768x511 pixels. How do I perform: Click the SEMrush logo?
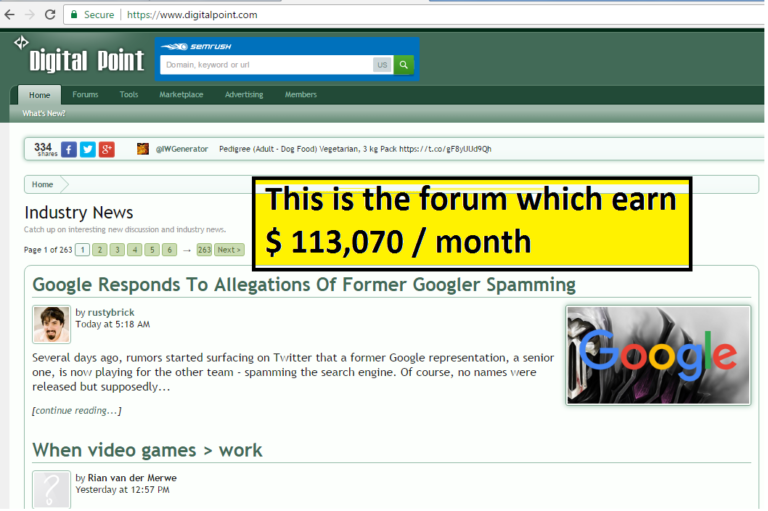pyautogui.click(x=196, y=47)
